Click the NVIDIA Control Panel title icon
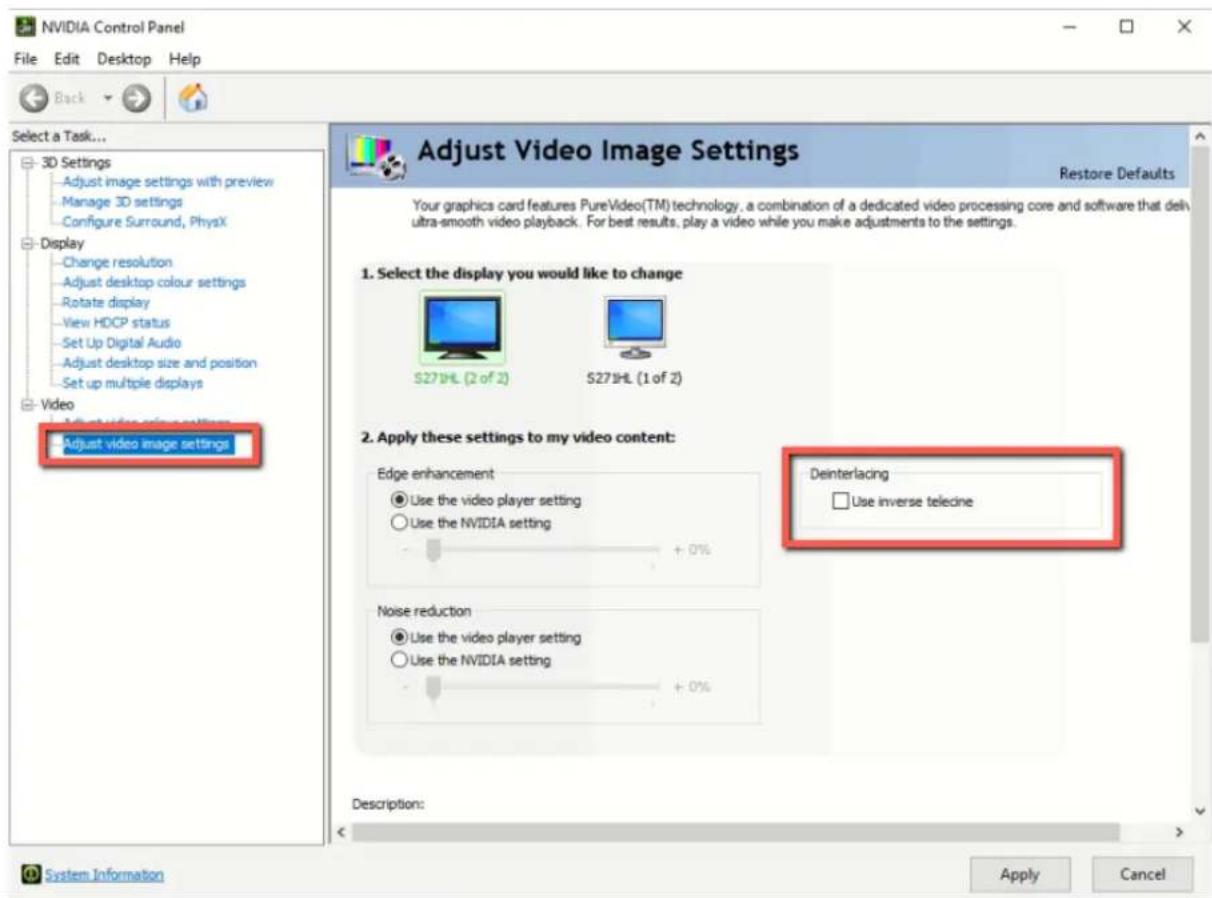 24,27
